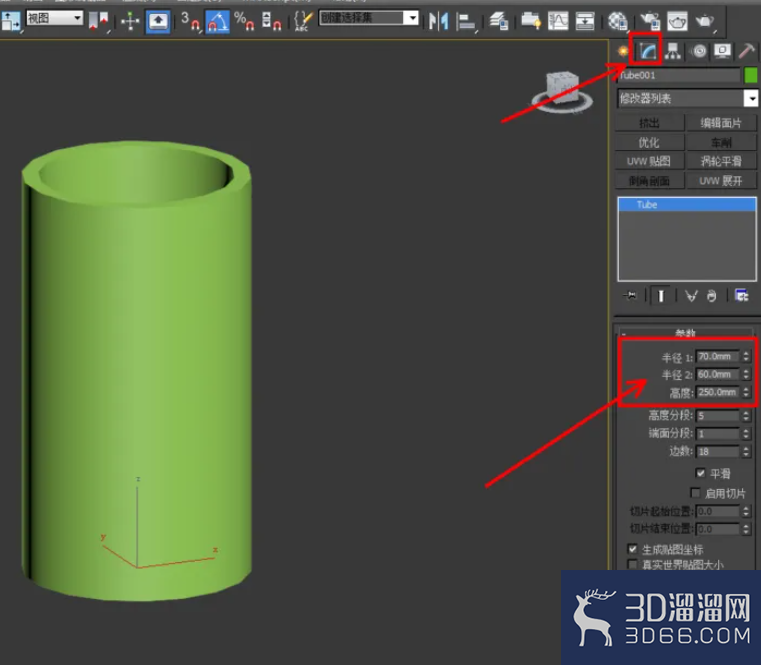Enable the 启用切片 checkbox
Image resolution: width=761 pixels, height=665 pixels.
point(695,493)
